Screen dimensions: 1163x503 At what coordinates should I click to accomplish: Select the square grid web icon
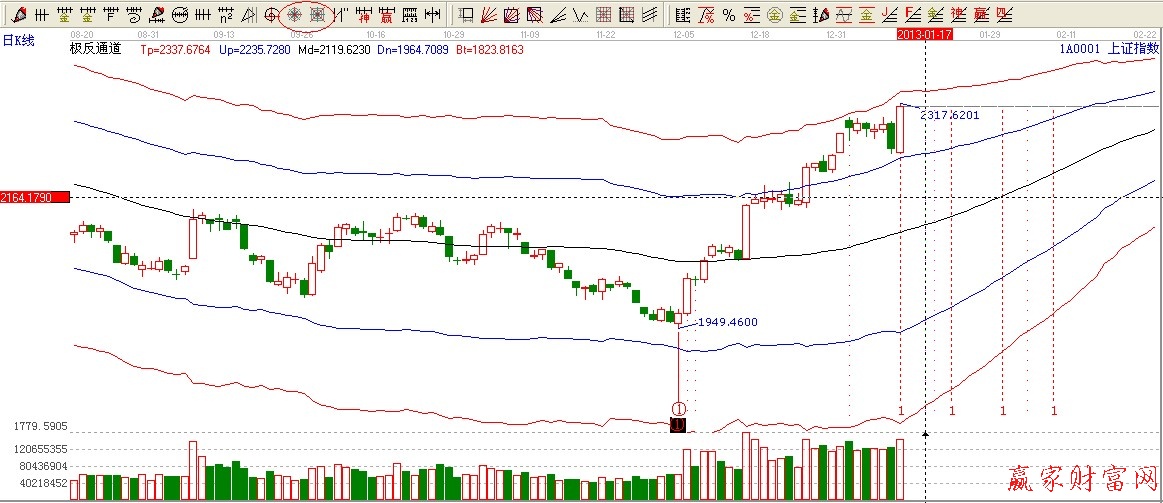point(317,14)
